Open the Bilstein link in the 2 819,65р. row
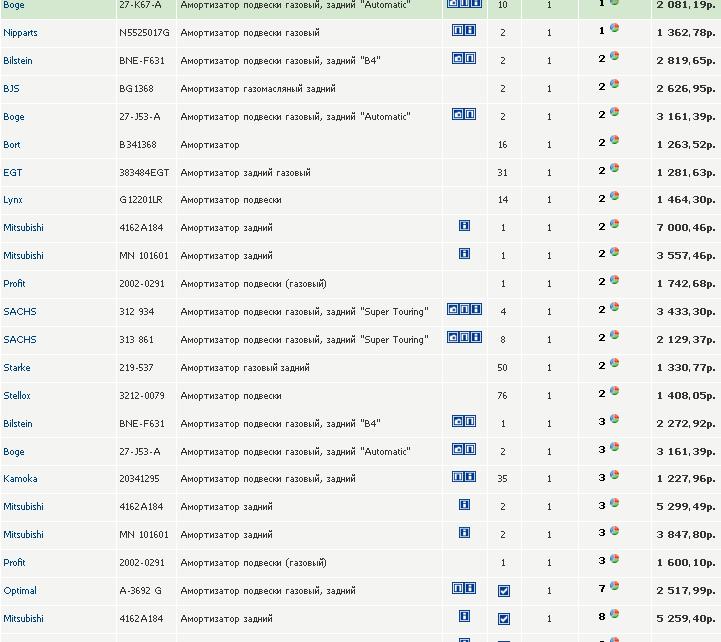This screenshot has width=721, height=642. pos(18,61)
